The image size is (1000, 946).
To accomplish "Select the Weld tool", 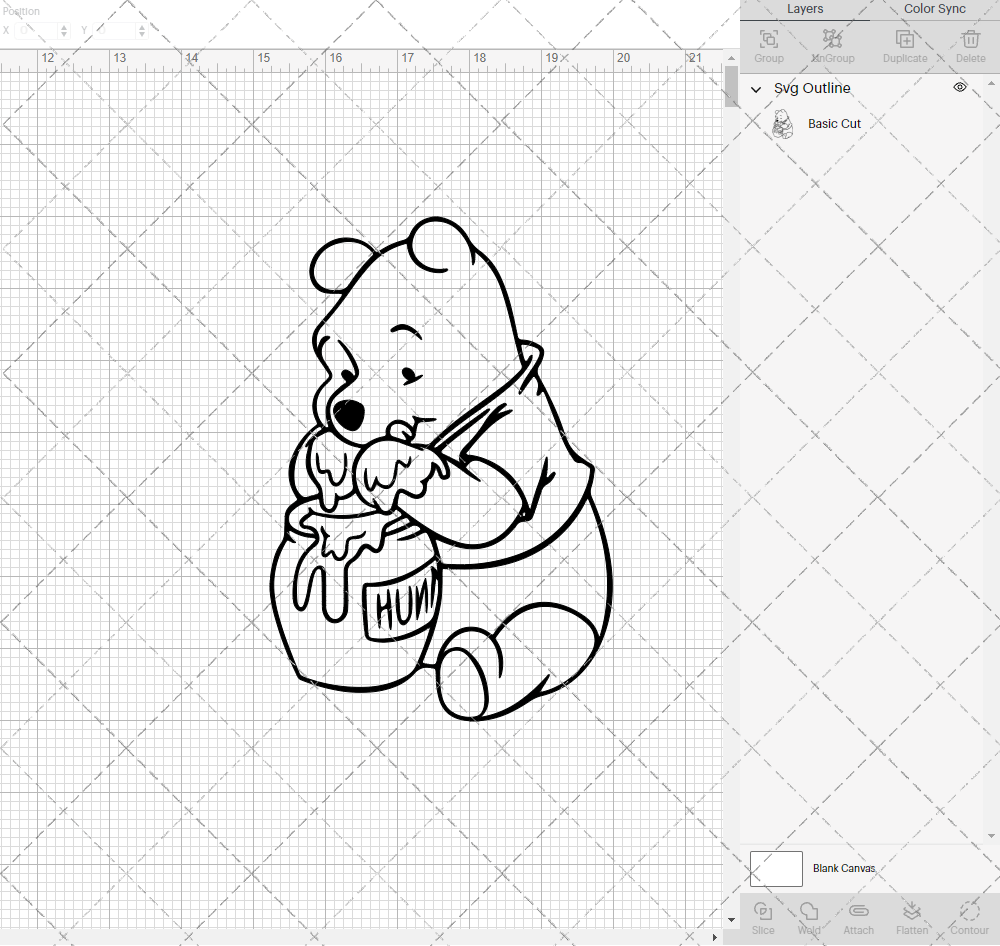I will click(x=808, y=913).
